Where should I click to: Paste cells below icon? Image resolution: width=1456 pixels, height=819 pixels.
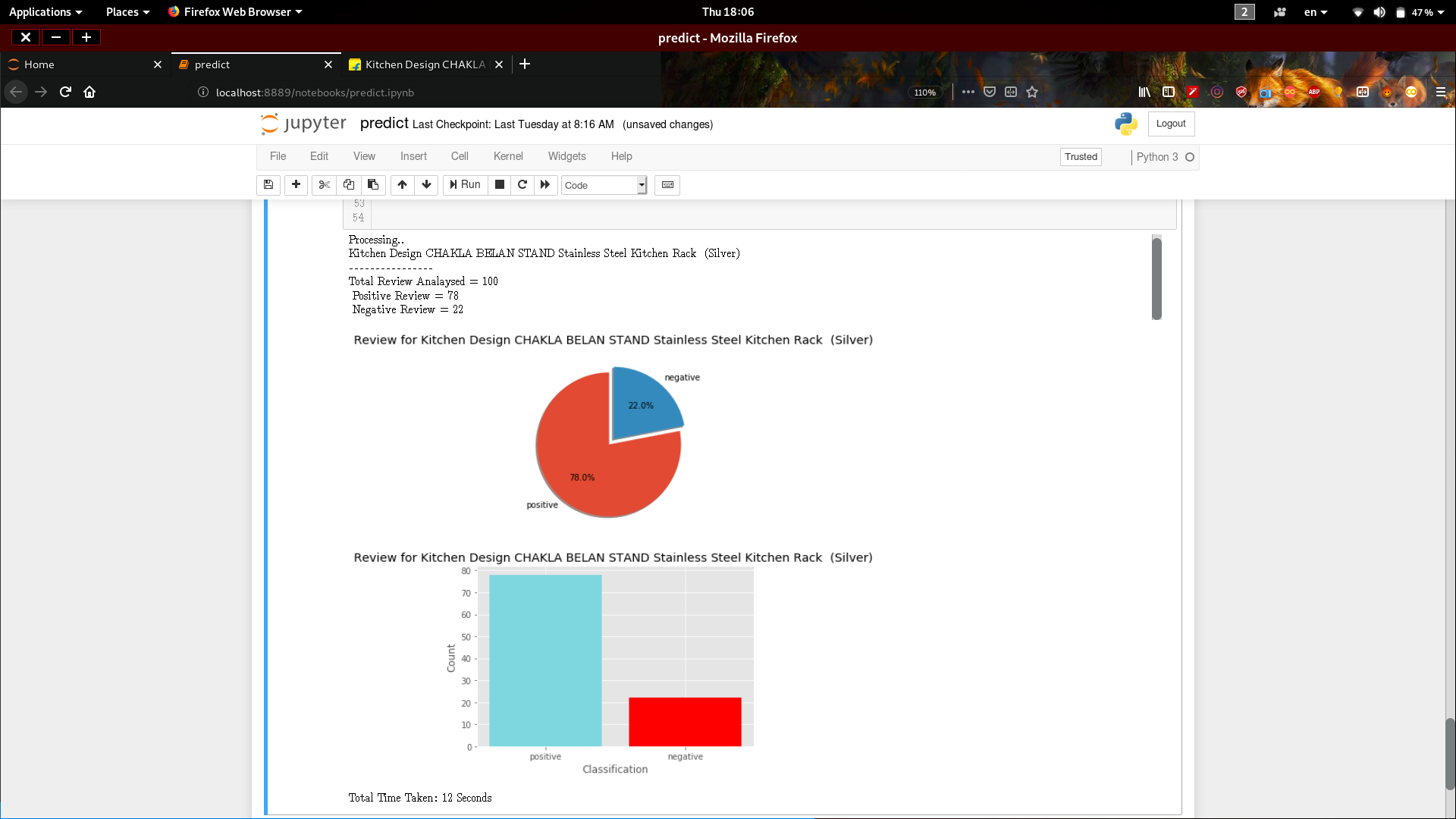[x=373, y=184]
